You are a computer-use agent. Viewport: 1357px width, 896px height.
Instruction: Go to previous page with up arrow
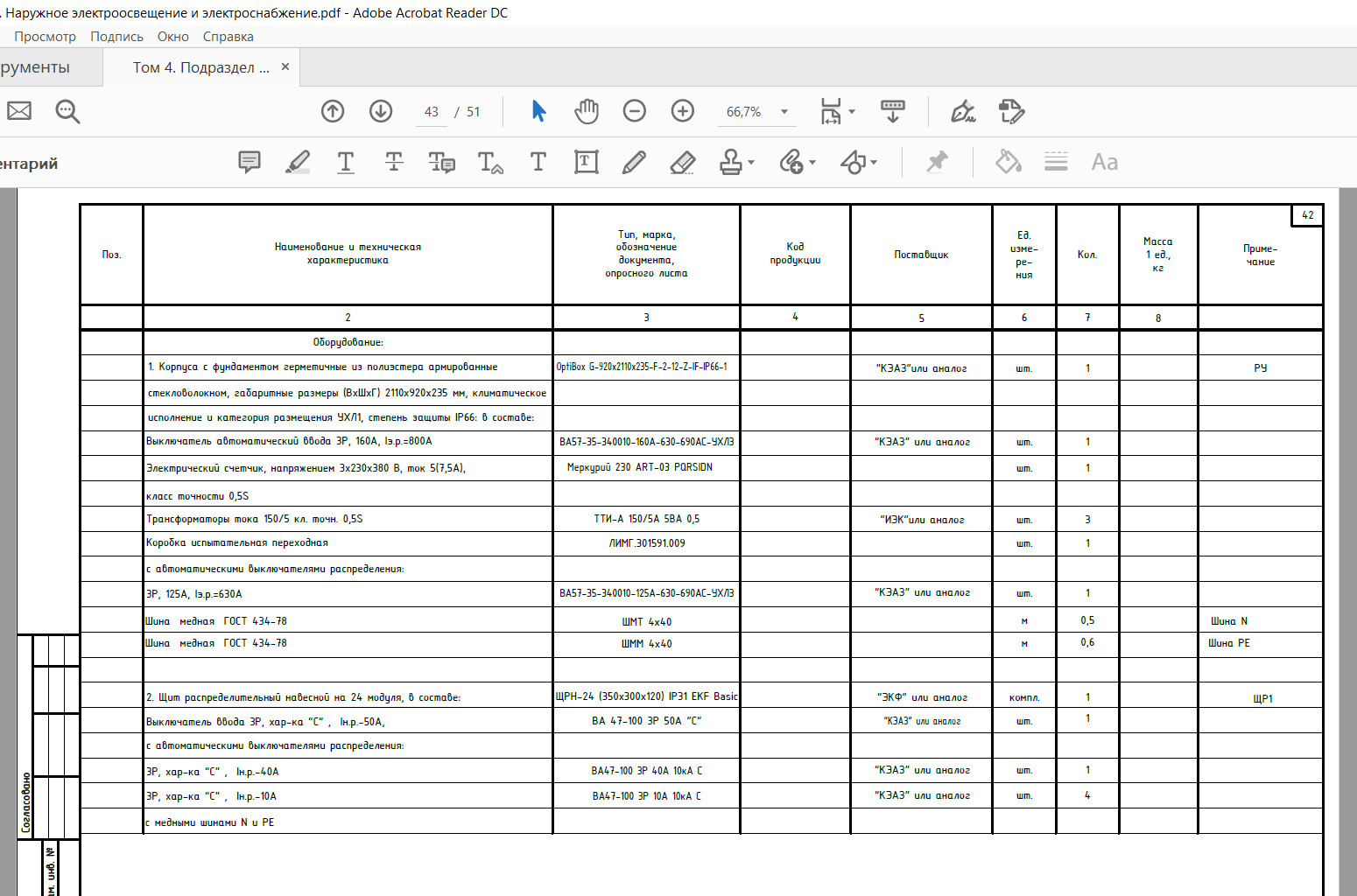click(x=333, y=111)
